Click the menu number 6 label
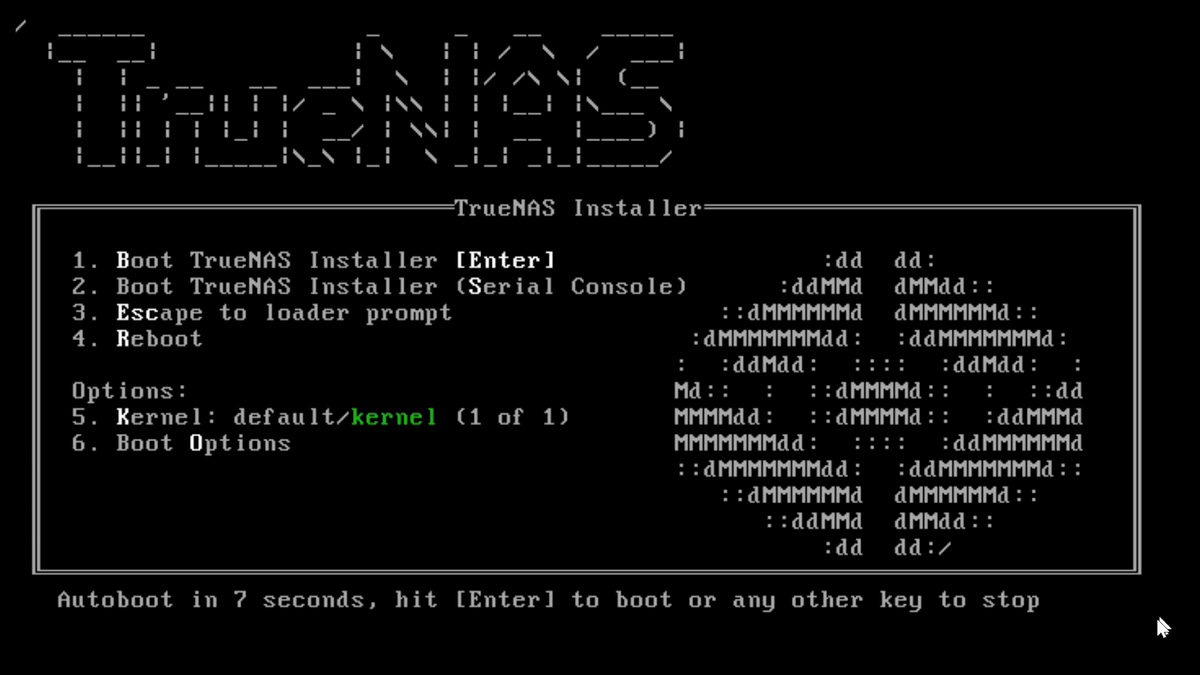The image size is (1200, 675). pyautogui.click(x=86, y=443)
